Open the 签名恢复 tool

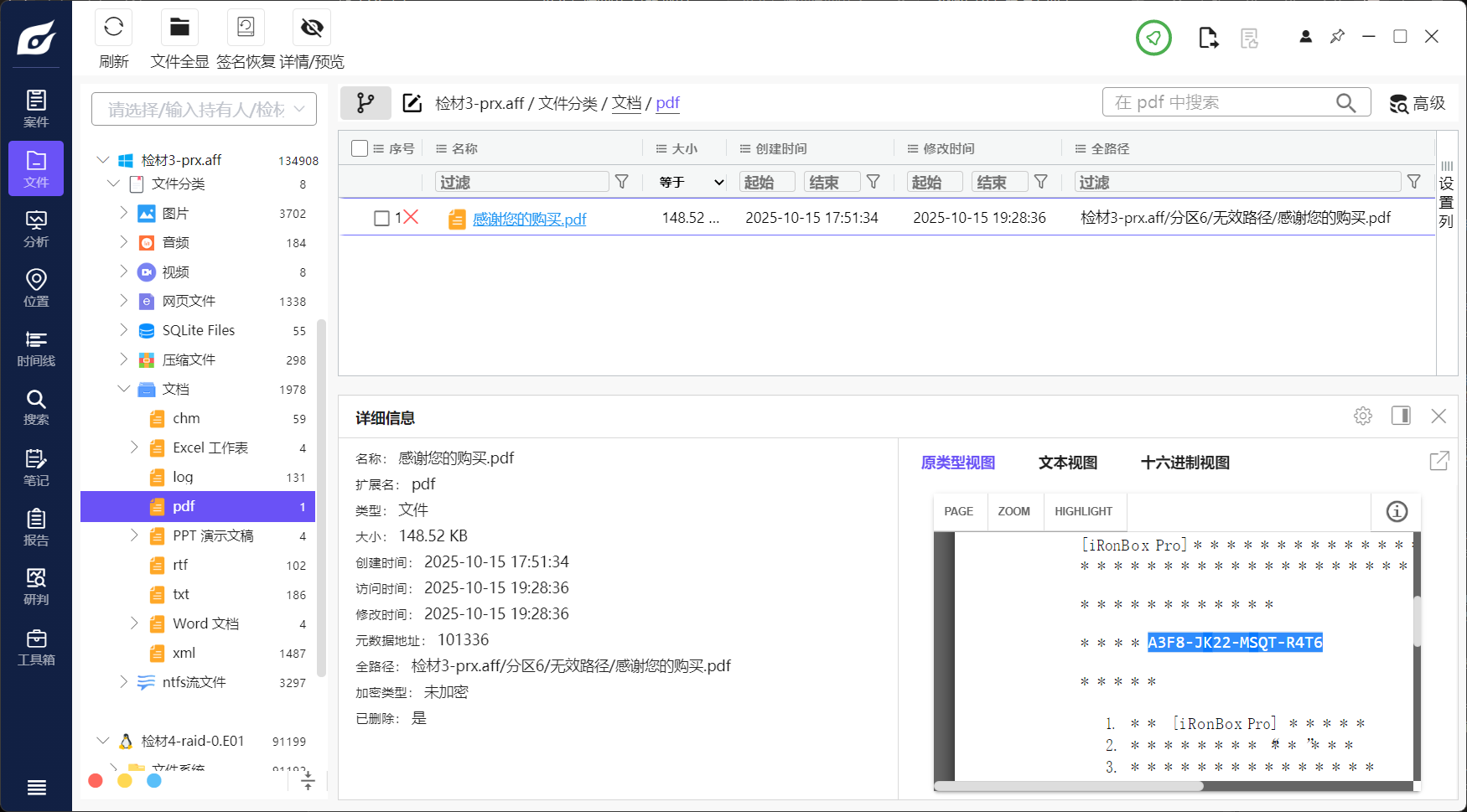pos(245,27)
